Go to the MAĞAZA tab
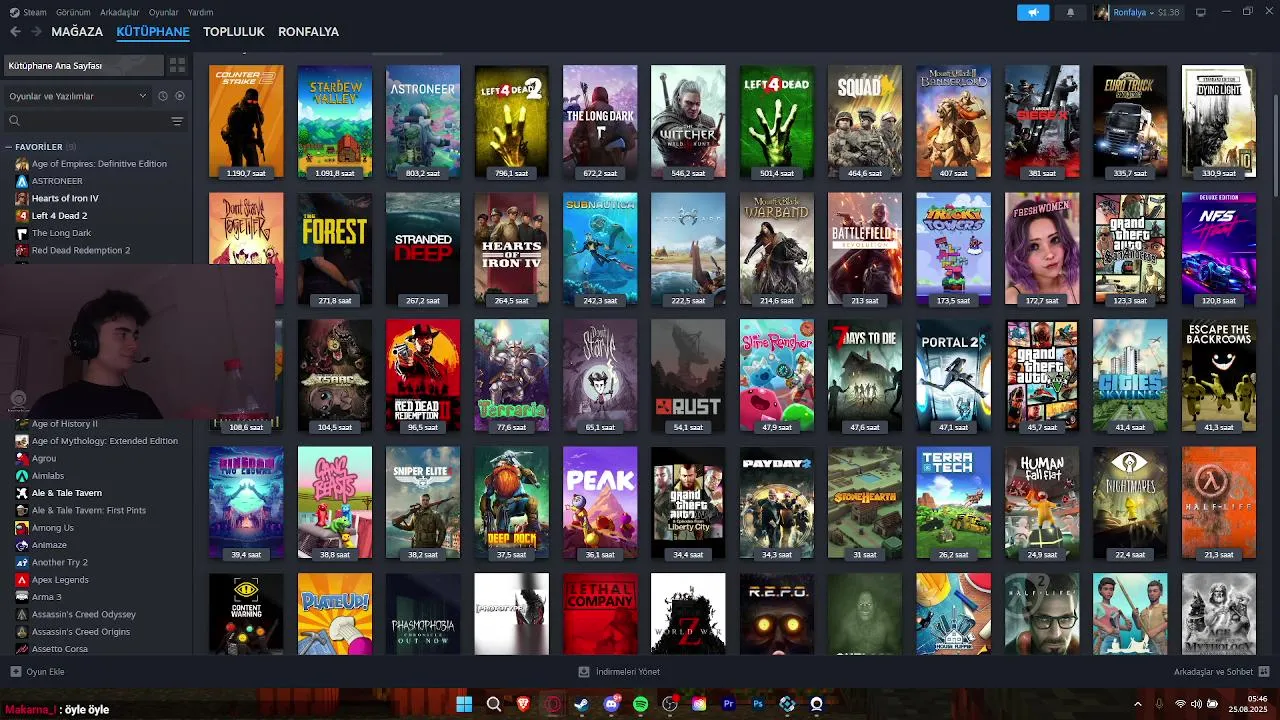 click(77, 32)
